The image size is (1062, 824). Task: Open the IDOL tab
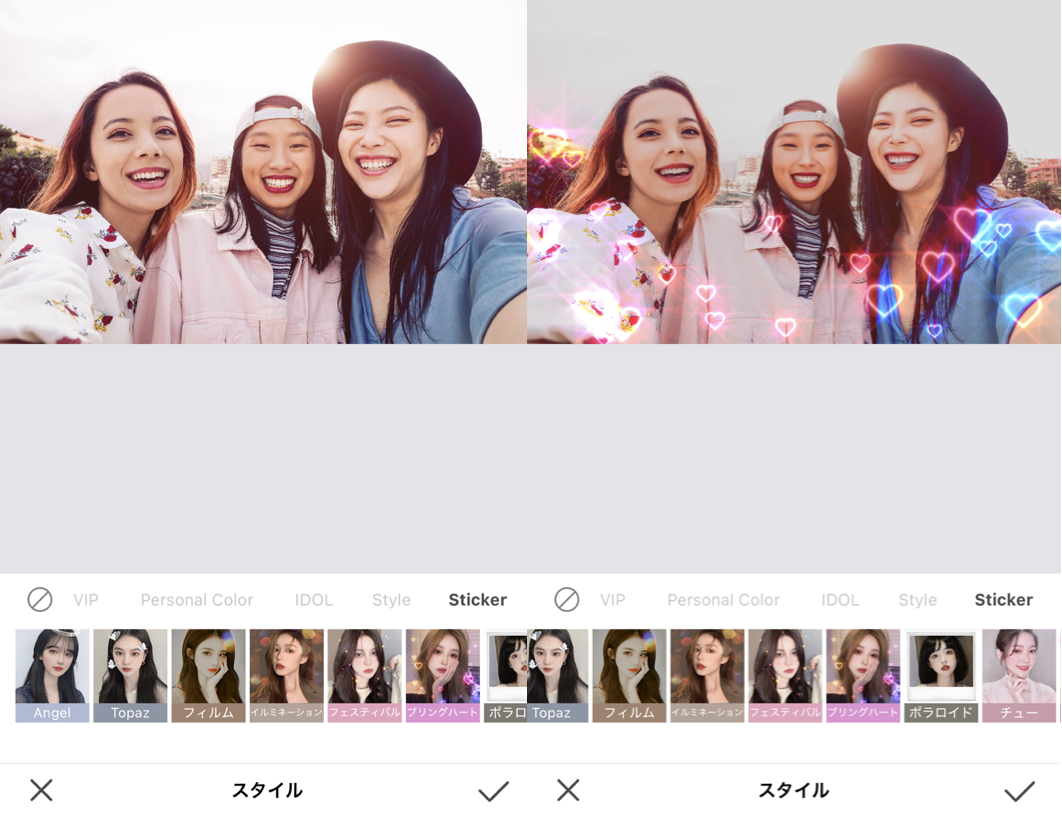[313, 600]
